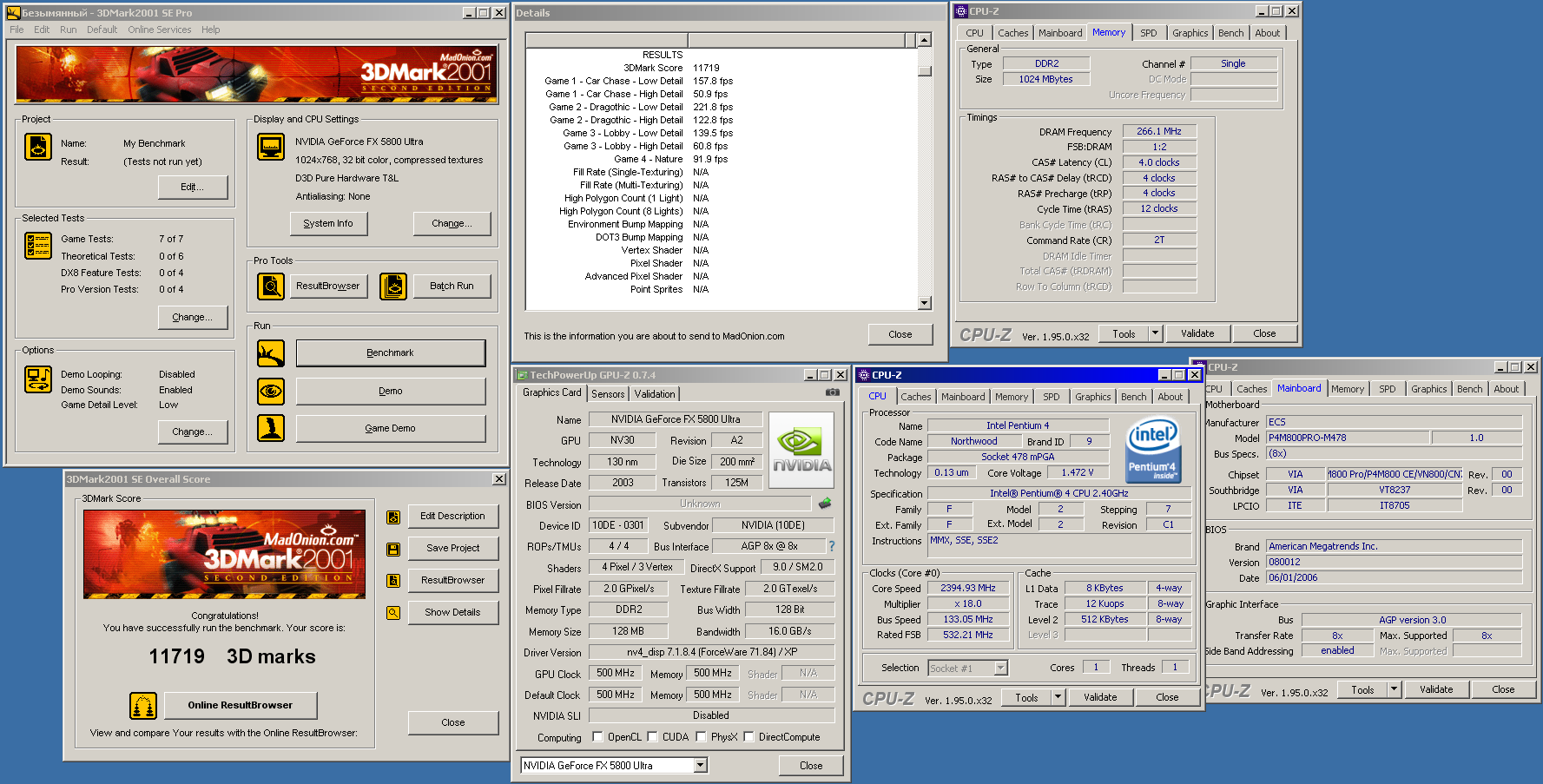The width and height of the screenshot is (1543, 784).
Task: Take a GPU-Z screenshot with the camera icon
Action: (x=833, y=392)
